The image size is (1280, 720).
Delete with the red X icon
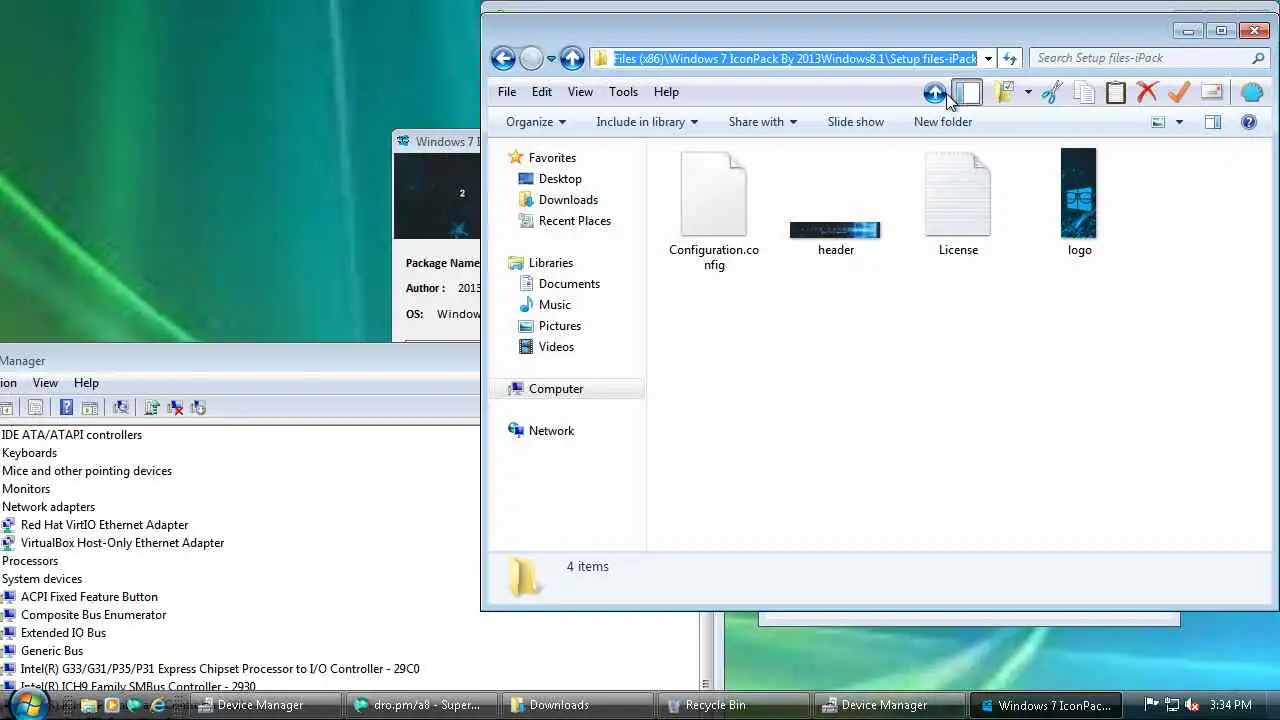click(1147, 93)
